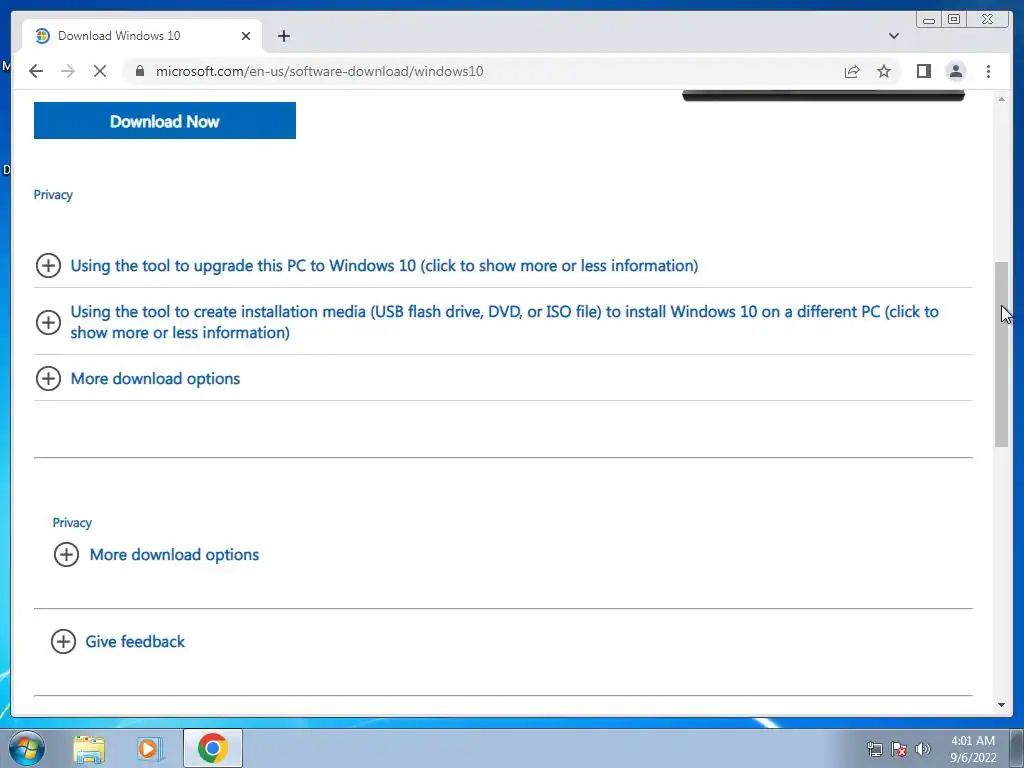Open 'Using the tool to upgrade this PC' link
This screenshot has width=1024, height=768.
point(384,266)
